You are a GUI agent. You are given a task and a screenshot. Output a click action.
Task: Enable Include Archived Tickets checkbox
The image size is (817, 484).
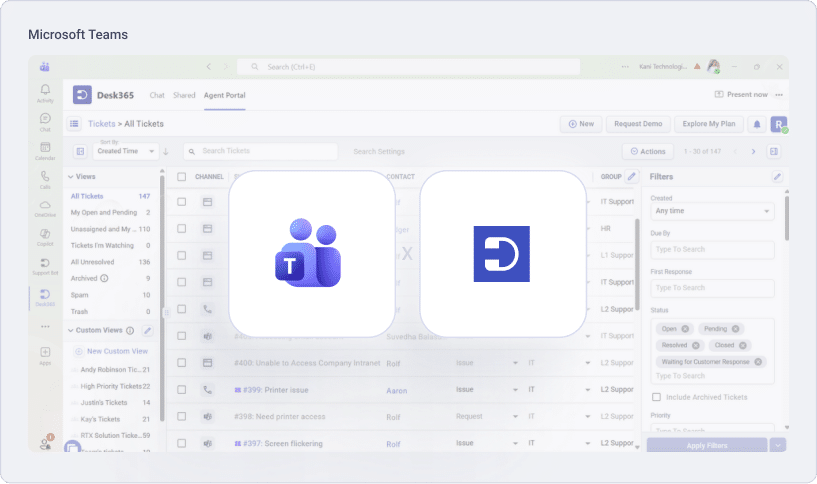click(x=657, y=397)
